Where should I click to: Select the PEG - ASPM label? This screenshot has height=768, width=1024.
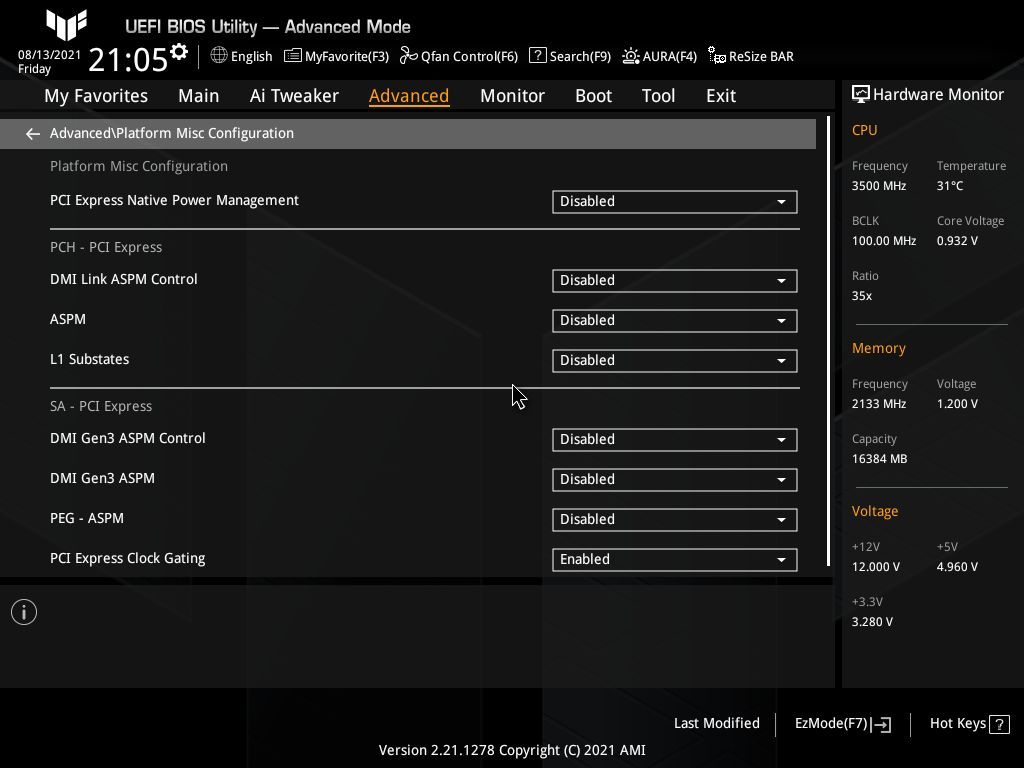[x=87, y=519]
